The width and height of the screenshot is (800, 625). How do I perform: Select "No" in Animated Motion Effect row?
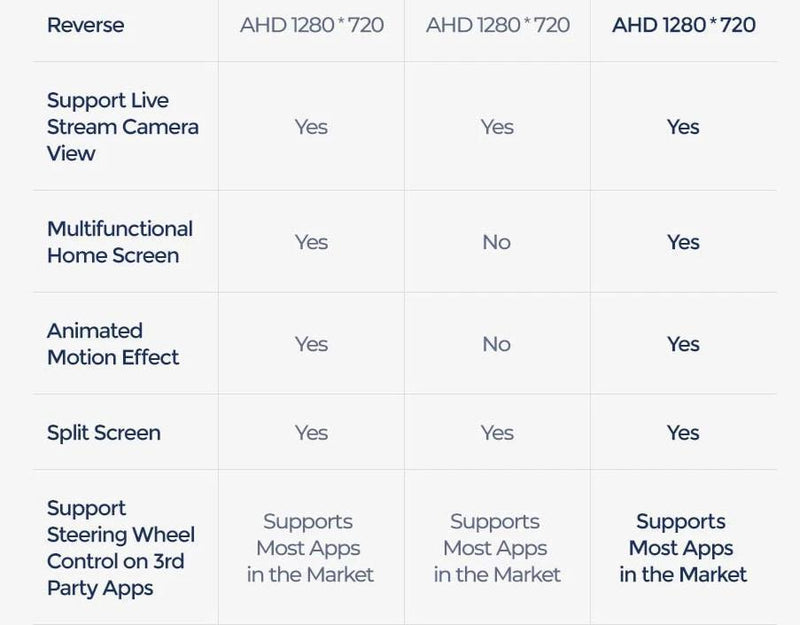point(496,344)
